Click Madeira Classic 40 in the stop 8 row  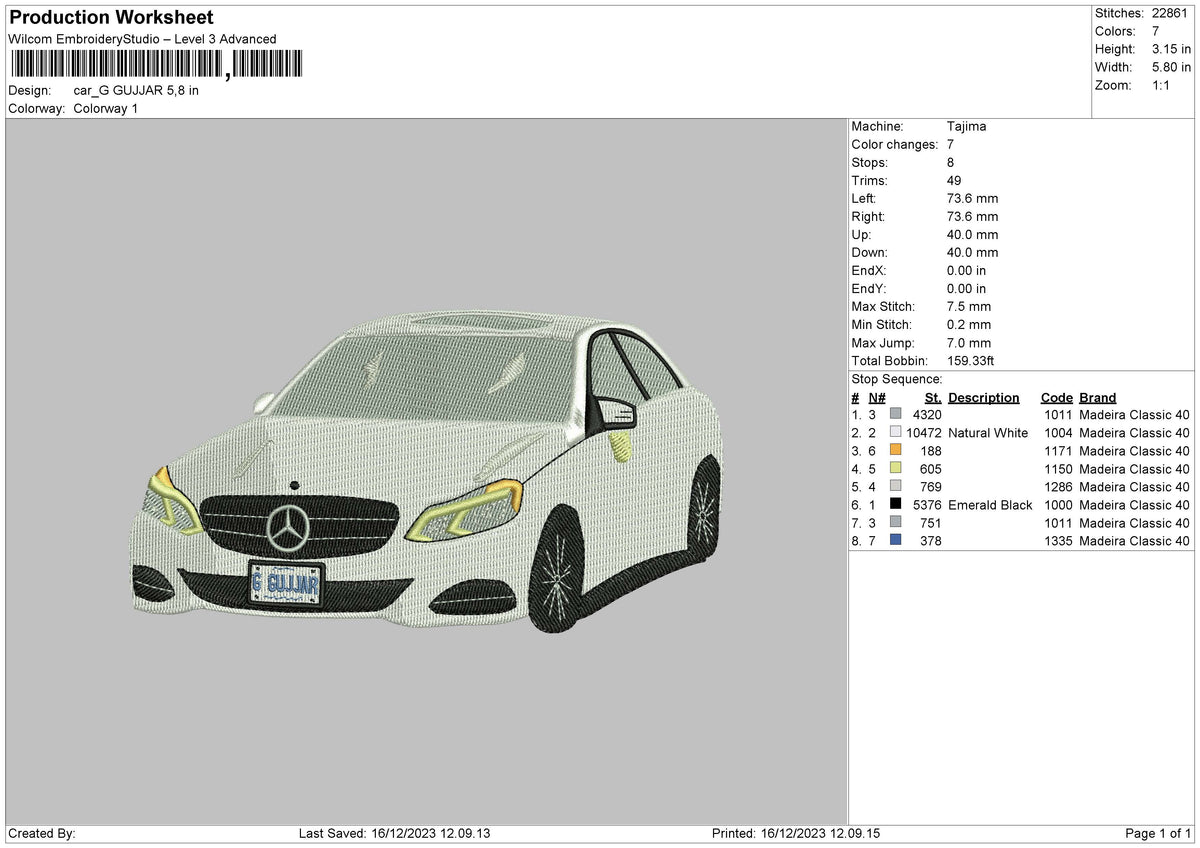click(1134, 541)
